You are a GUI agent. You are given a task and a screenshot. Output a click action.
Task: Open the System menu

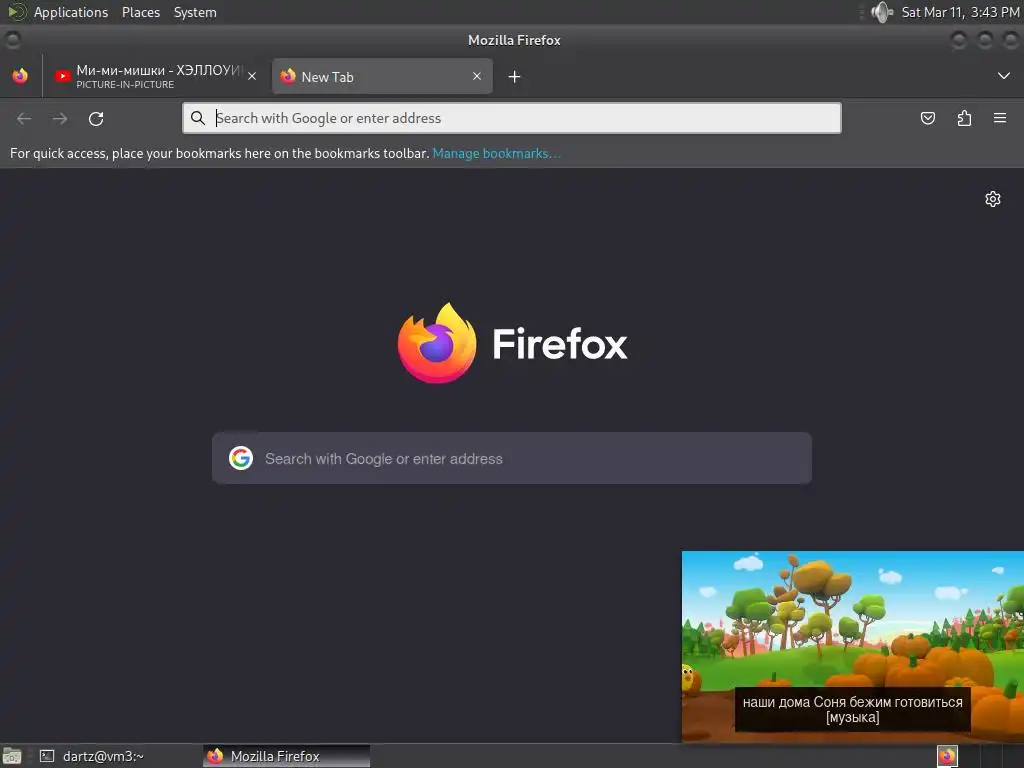(x=195, y=12)
